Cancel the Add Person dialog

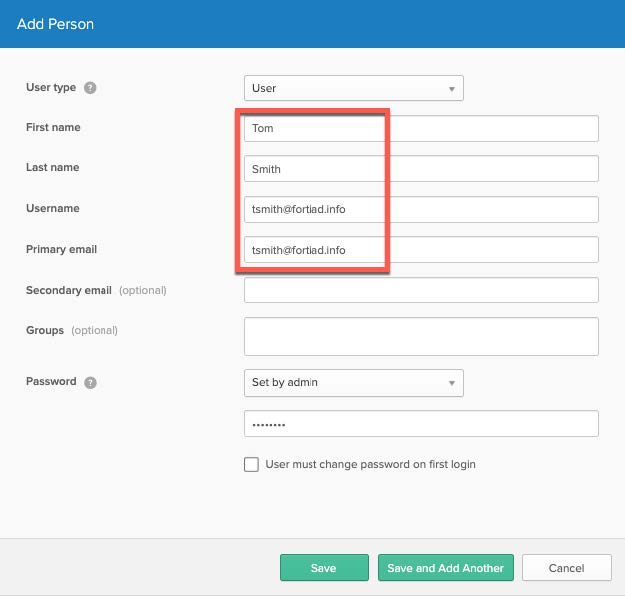pos(566,568)
